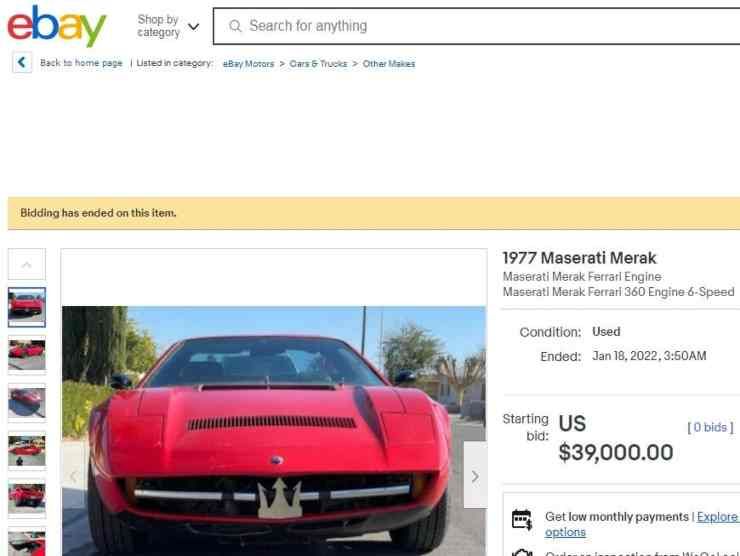This screenshot has height=556, width=740.
Task: Select first red car front thumbnail
Action: tap(27, 307)
